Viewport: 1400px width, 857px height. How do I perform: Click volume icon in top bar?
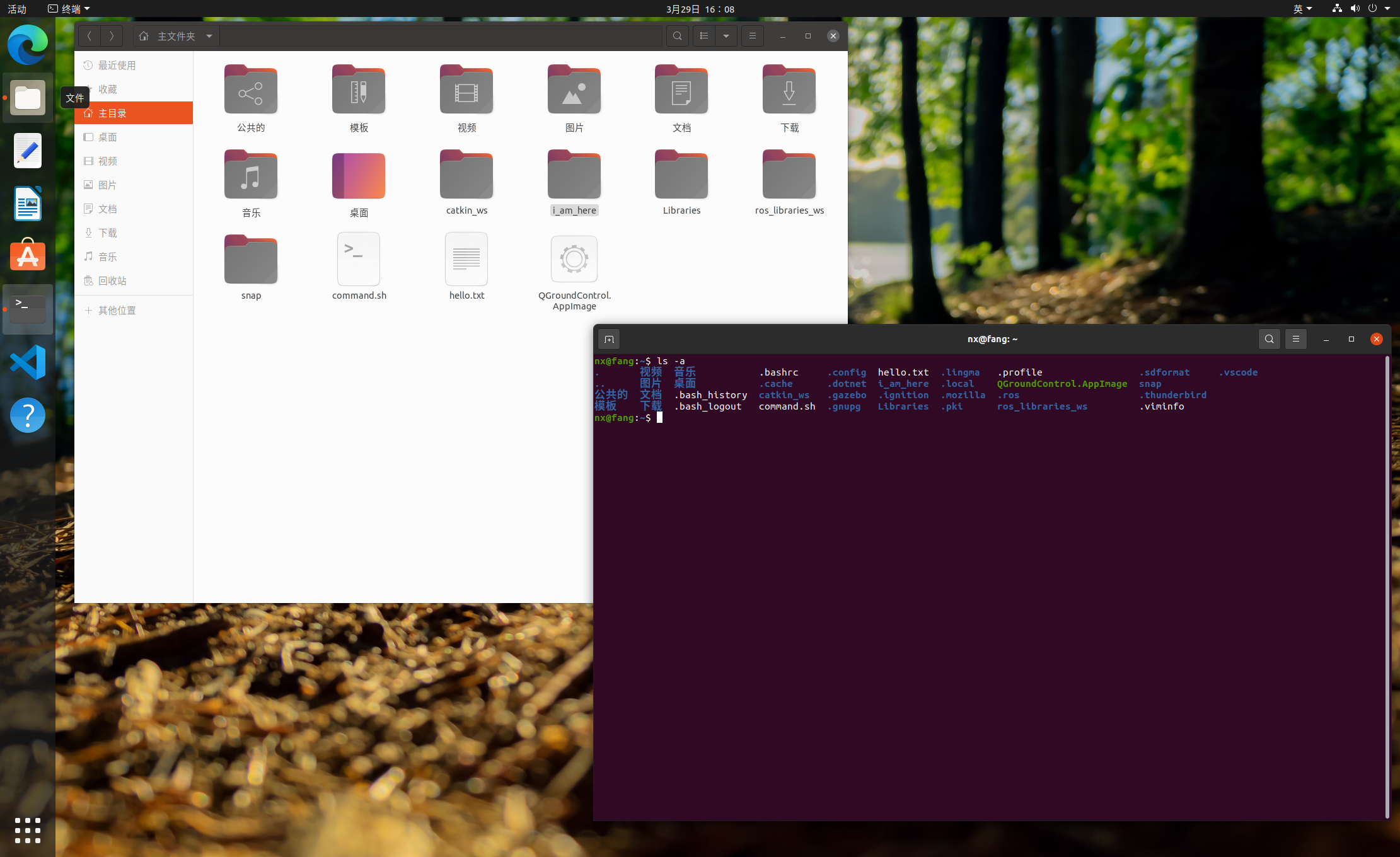coord(1355,8)
